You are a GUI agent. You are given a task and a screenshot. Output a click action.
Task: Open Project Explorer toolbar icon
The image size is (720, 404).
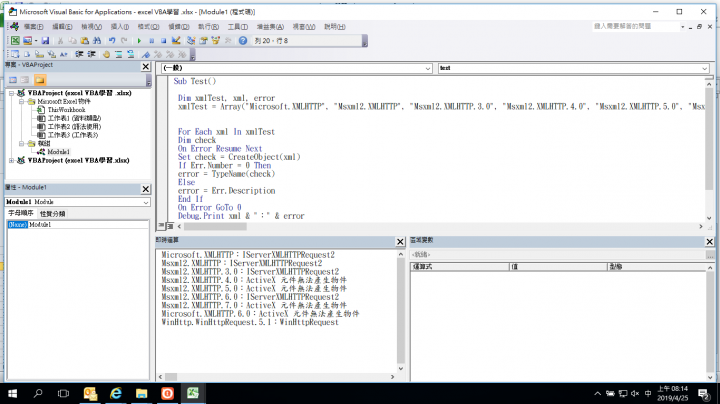point(191,41)
